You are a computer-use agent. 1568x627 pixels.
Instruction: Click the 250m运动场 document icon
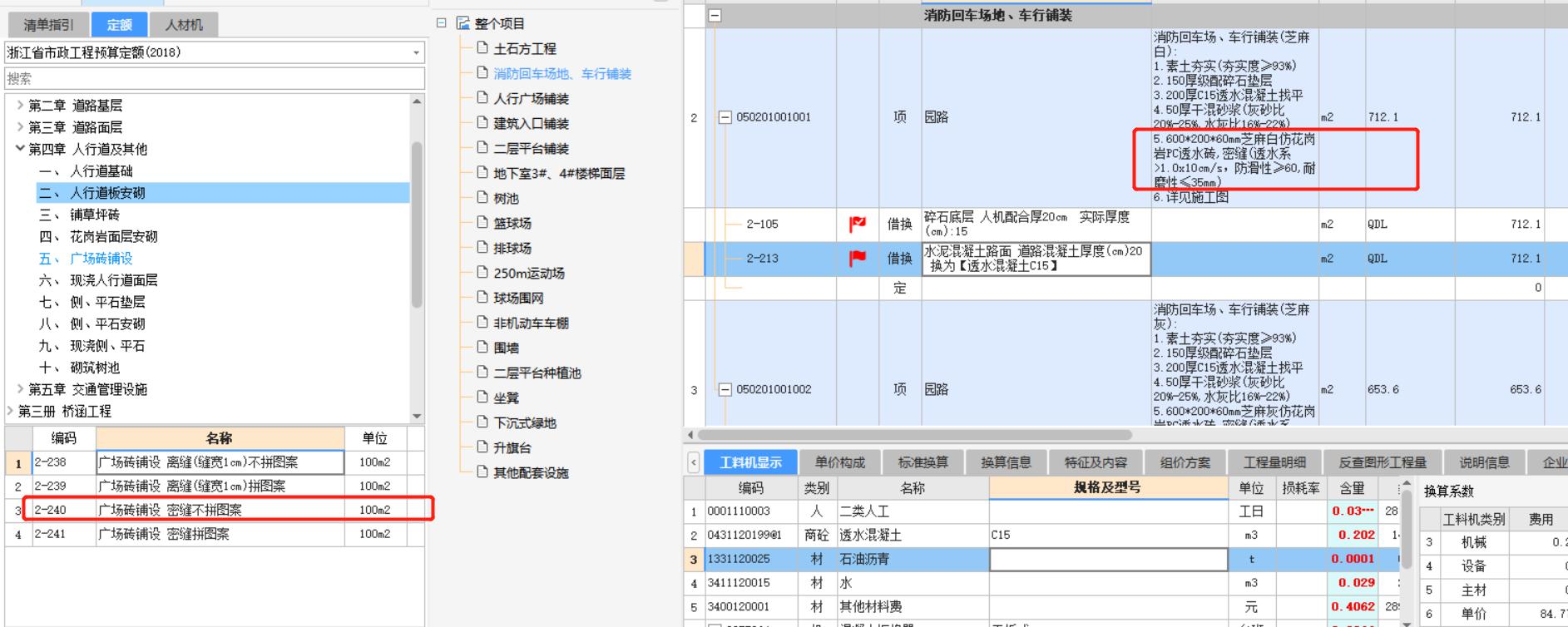pyautogui.click(x=482, y=273)
